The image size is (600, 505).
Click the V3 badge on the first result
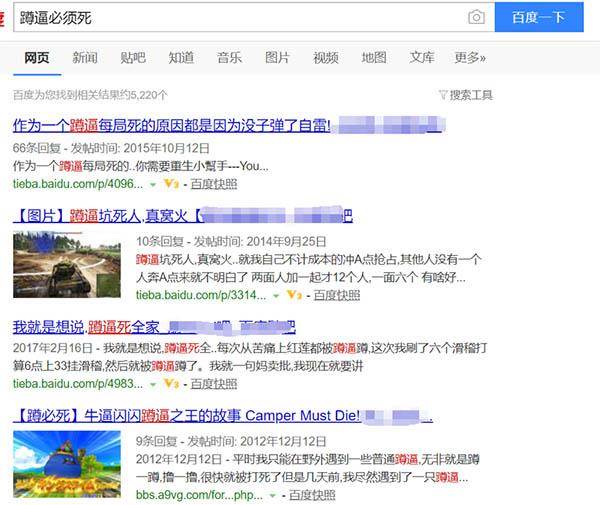[171, 184]
